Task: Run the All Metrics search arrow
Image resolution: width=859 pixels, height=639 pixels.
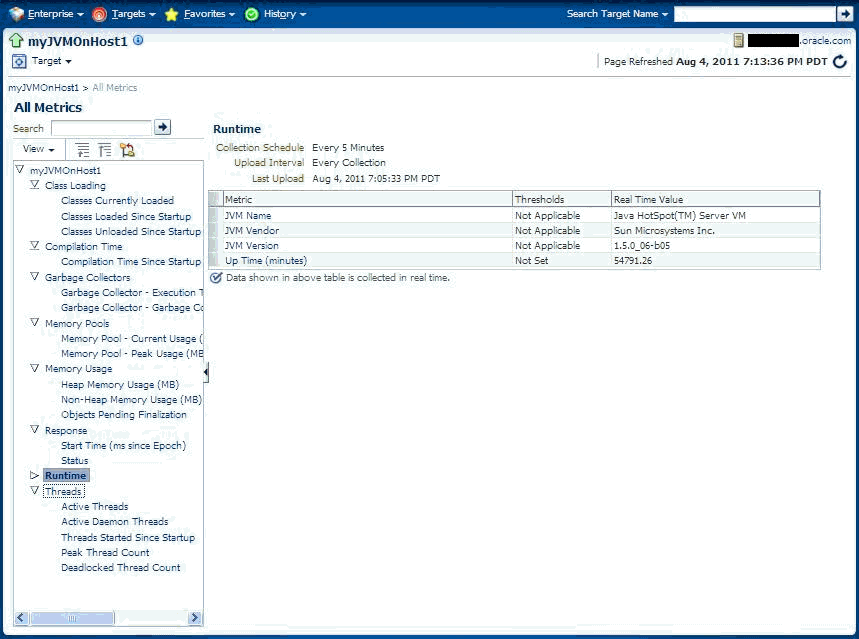Action: (x=162, y=127)
